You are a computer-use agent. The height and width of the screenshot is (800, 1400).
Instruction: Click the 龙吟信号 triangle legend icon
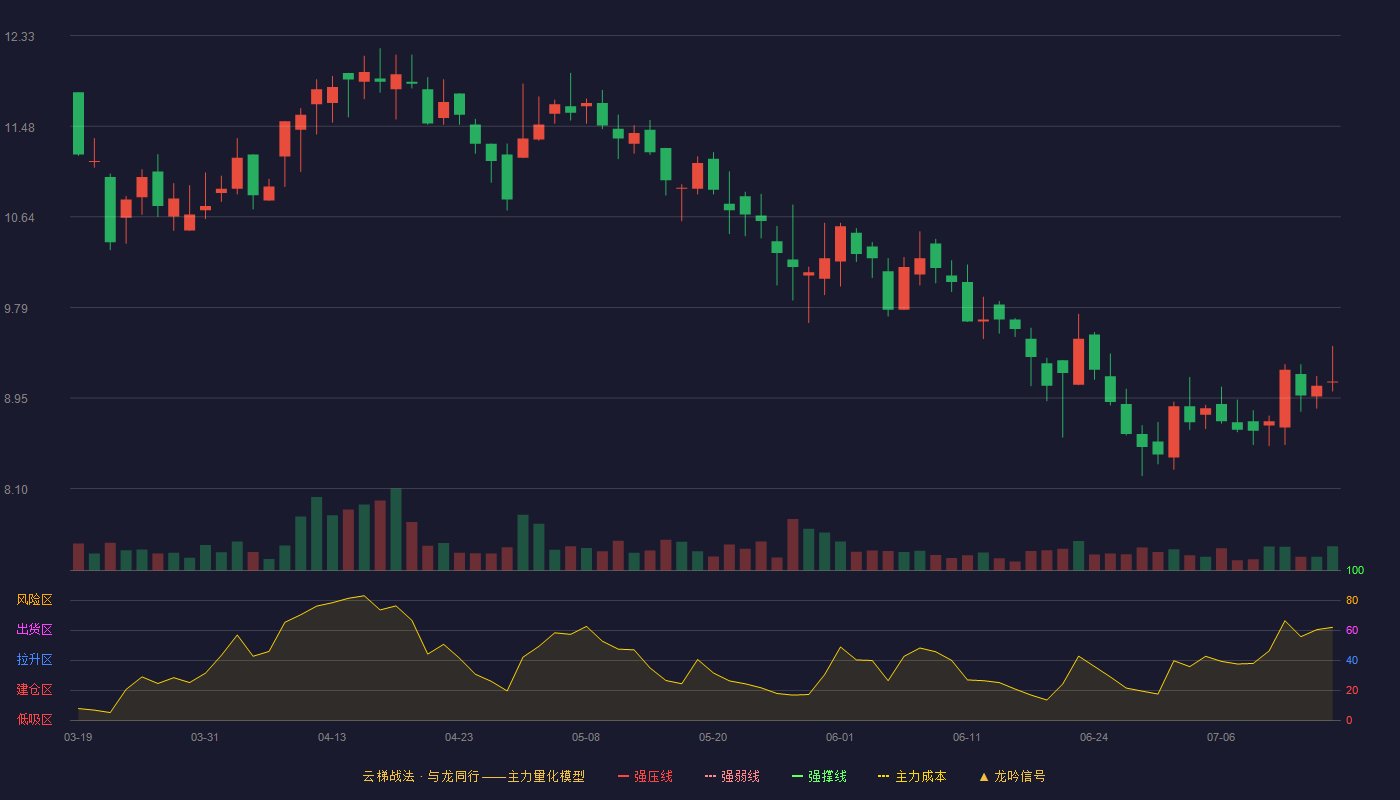(984, 776)
